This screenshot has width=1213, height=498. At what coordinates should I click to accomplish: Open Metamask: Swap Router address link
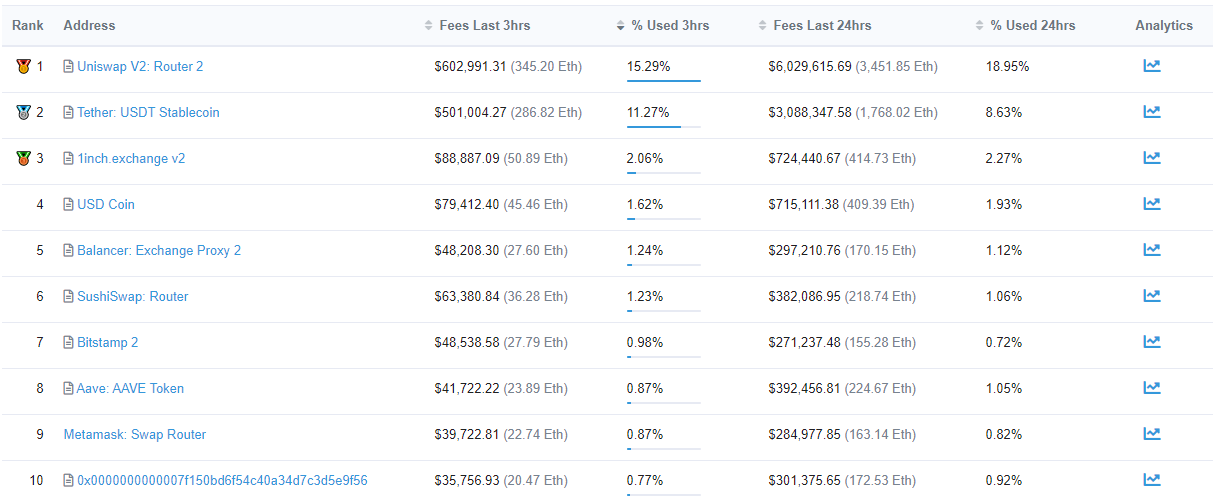135,435
